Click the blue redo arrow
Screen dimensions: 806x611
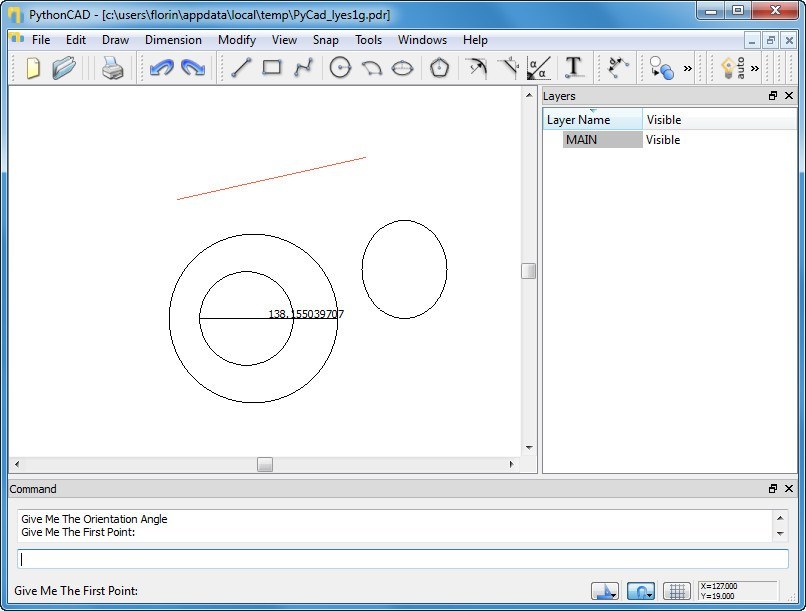click(x=193, y=68)
